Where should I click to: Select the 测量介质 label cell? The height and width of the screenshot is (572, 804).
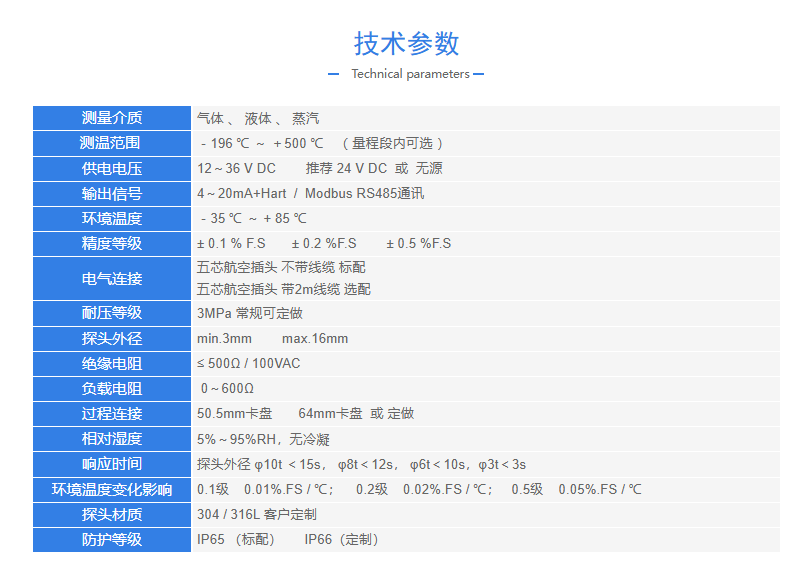point(112,118)
